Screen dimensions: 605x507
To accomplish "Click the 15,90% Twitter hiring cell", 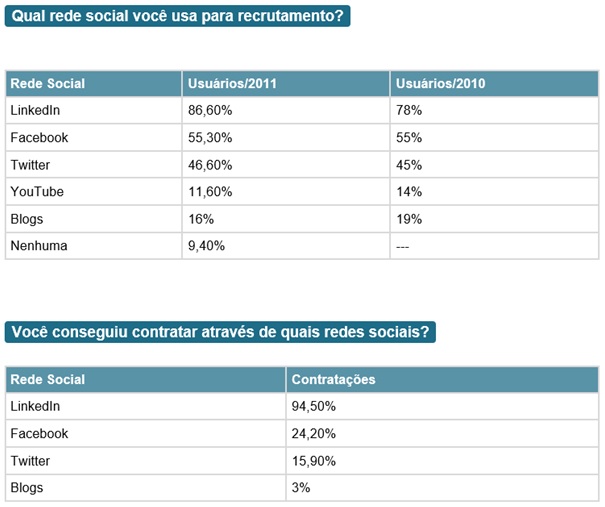I will (313, 461).
